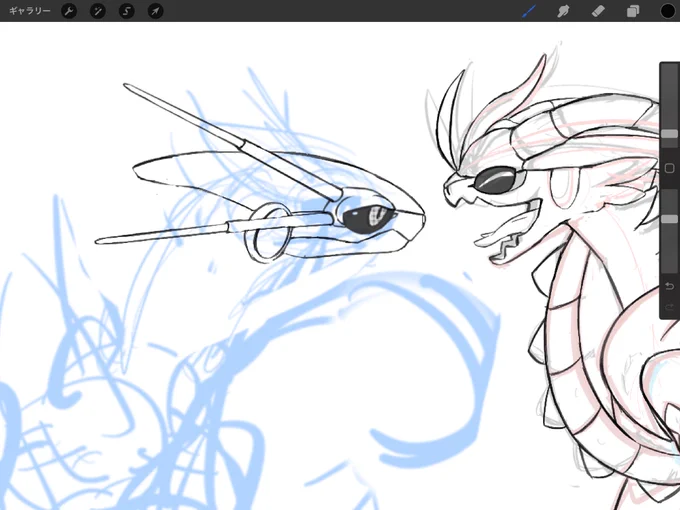Undo the last stroke with sidebar arrow
680x510 pixels.
[x=670, y=286]
